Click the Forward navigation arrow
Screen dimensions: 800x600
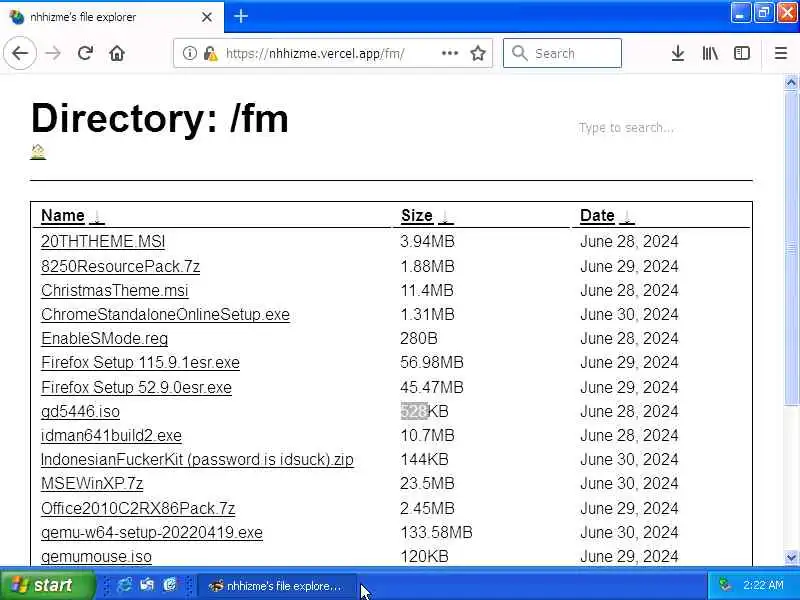click(x=53, y=53)
